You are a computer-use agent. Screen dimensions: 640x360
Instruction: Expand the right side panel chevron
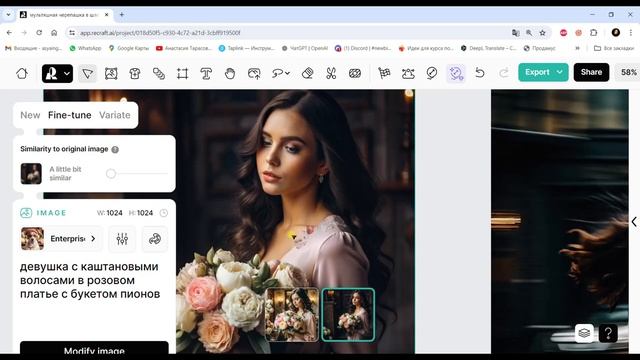point(634,222)
